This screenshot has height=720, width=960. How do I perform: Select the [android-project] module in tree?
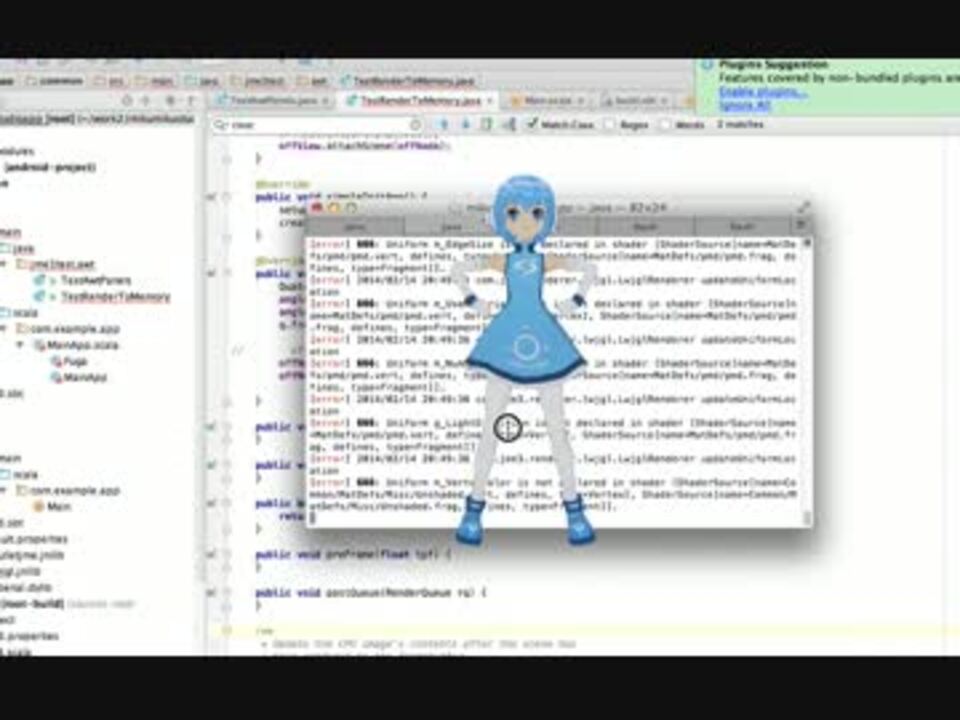click(50, 167)
